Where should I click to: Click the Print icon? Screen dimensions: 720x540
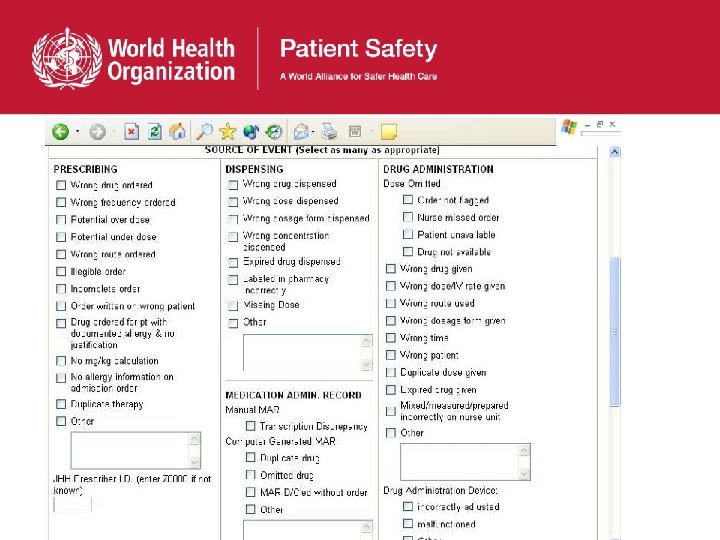(x=329, y=132)
